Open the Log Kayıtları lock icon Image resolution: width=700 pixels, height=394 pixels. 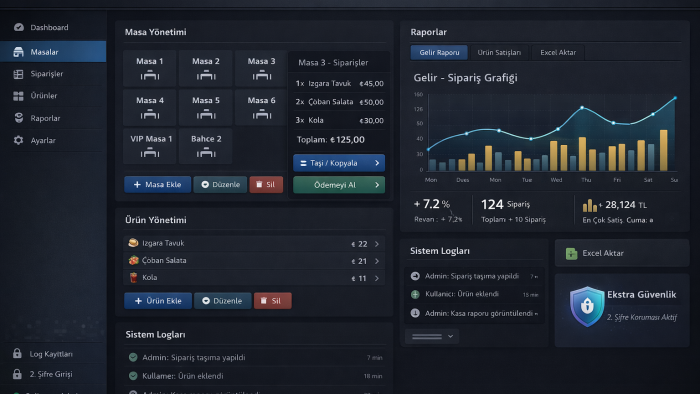pyautogui.click(x=17, y=353)
